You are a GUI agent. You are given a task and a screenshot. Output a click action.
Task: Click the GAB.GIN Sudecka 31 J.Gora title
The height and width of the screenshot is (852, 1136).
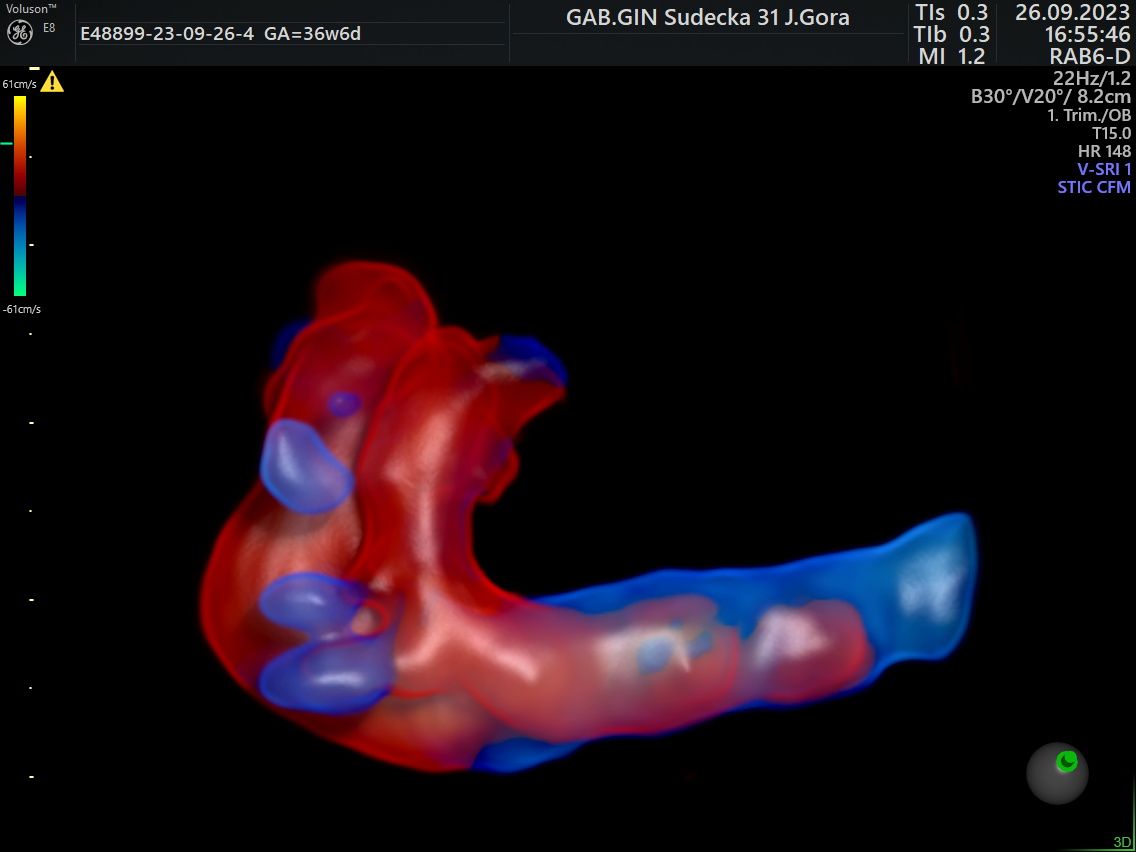[x=707, y=17]
